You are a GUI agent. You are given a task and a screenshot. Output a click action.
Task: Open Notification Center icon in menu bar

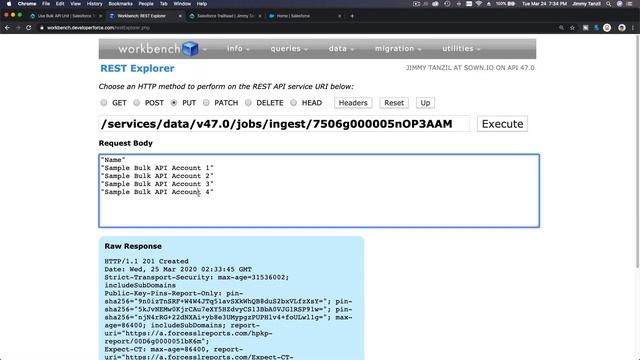click(x=630, y=4)
